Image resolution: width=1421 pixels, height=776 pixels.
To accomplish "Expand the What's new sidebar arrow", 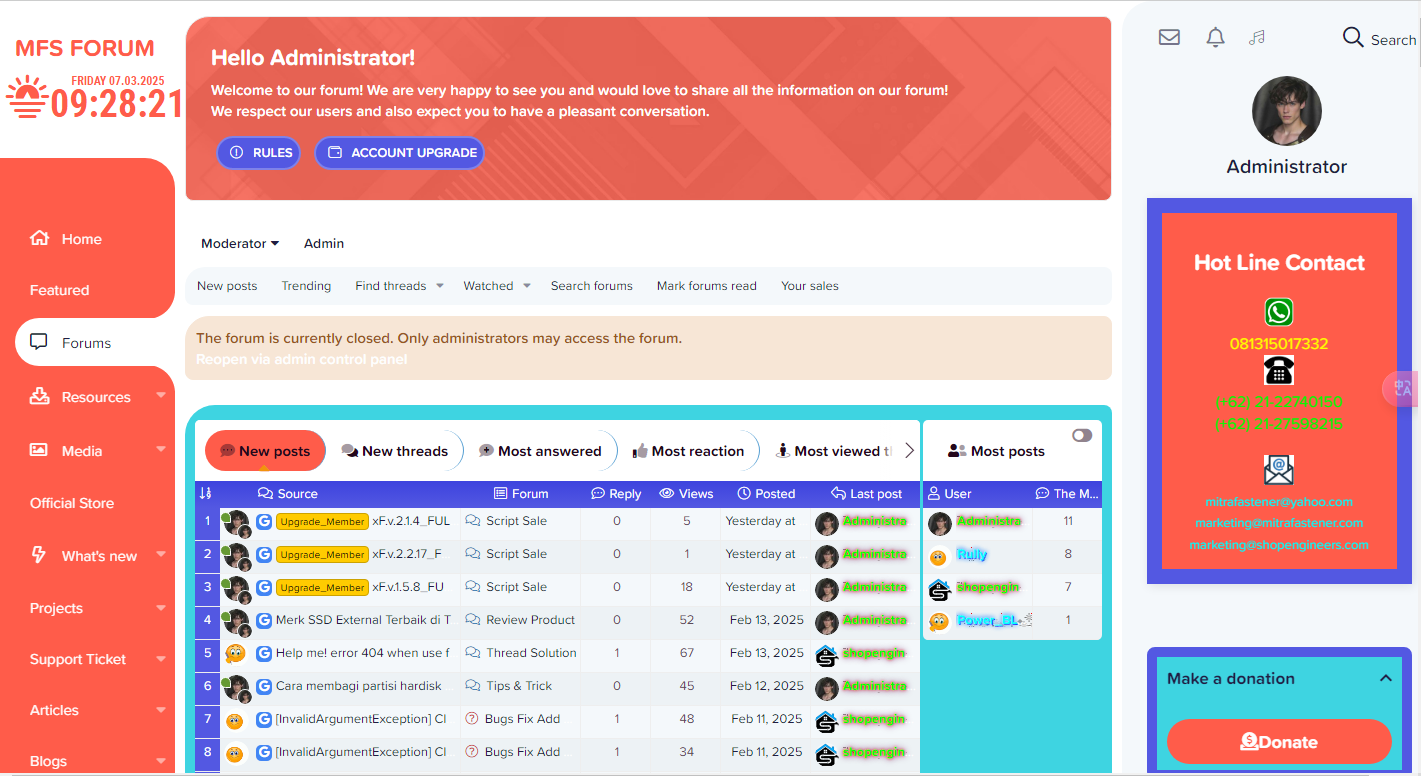I will [x=161, y=556].
